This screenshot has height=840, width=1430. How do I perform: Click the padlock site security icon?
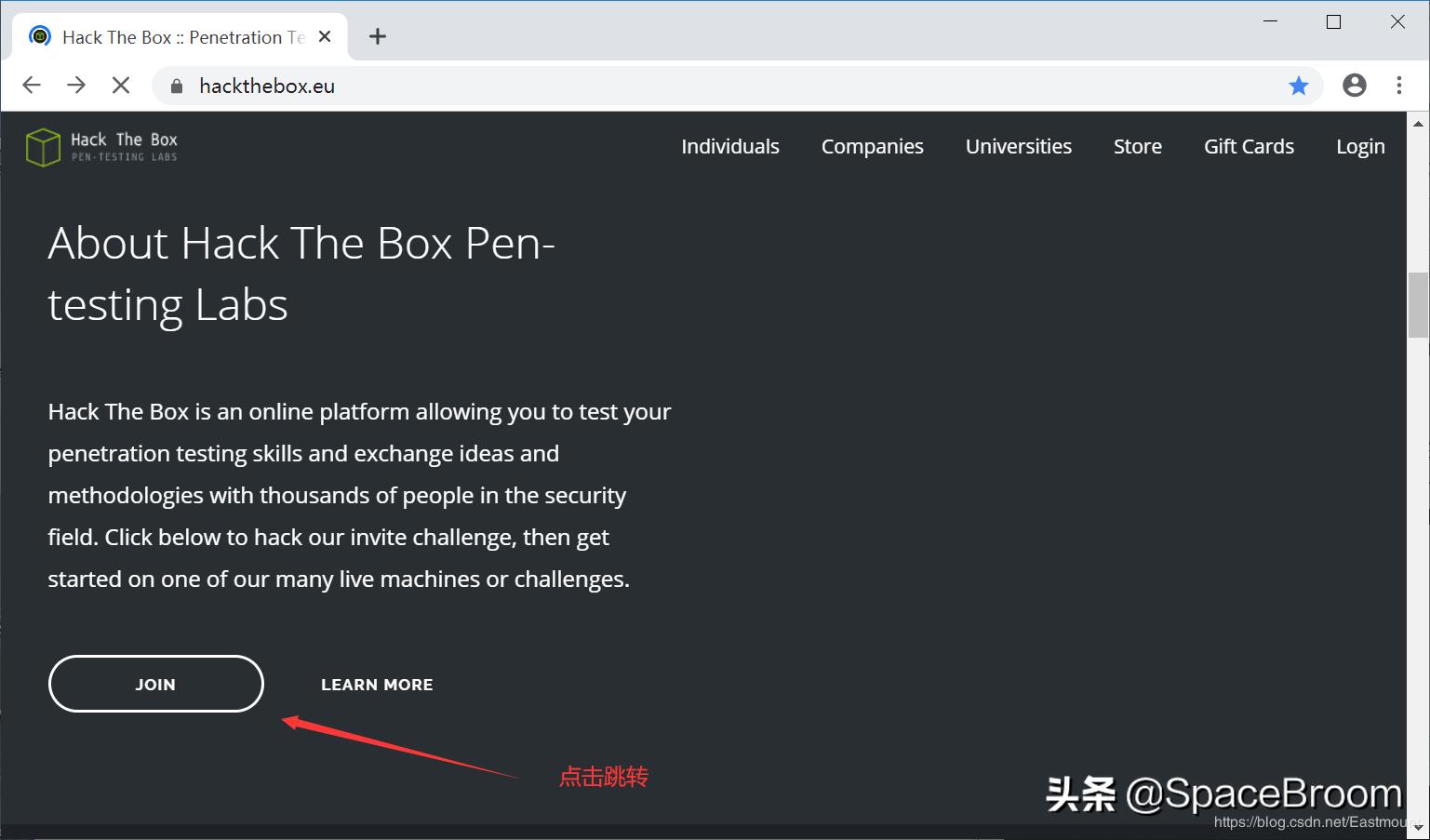175,86
